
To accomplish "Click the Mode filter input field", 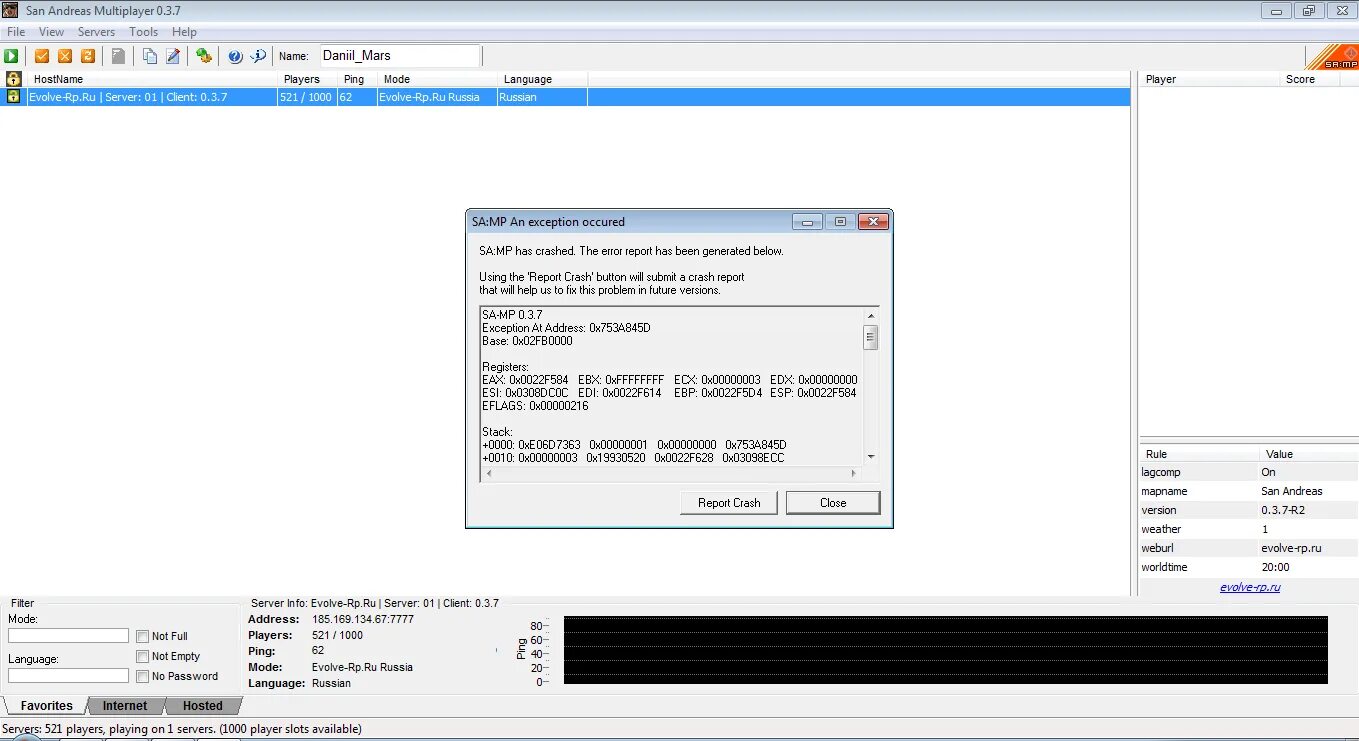I will (x=68, y=636).
